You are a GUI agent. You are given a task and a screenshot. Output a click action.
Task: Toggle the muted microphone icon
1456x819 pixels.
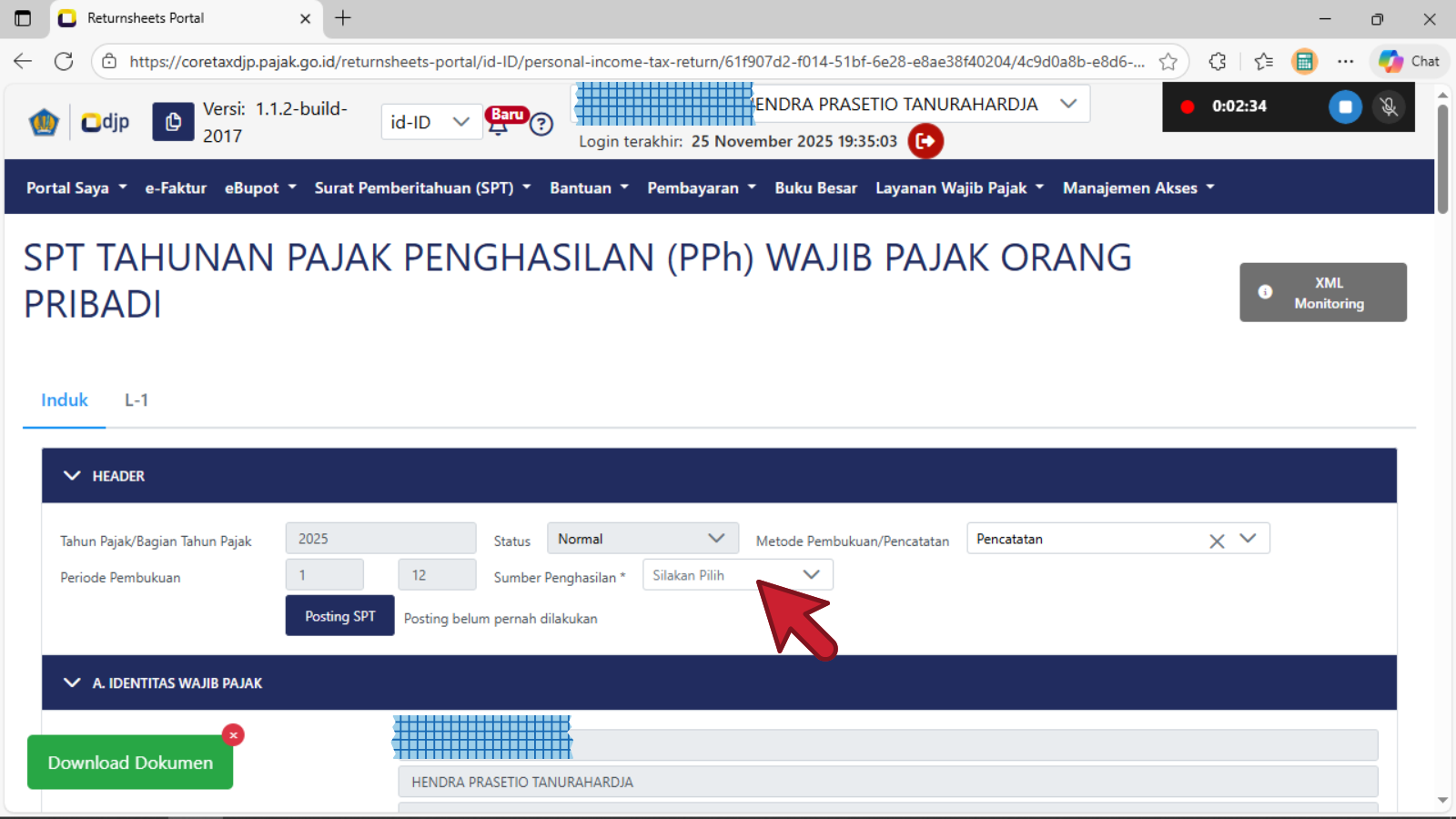[1389, 106]
